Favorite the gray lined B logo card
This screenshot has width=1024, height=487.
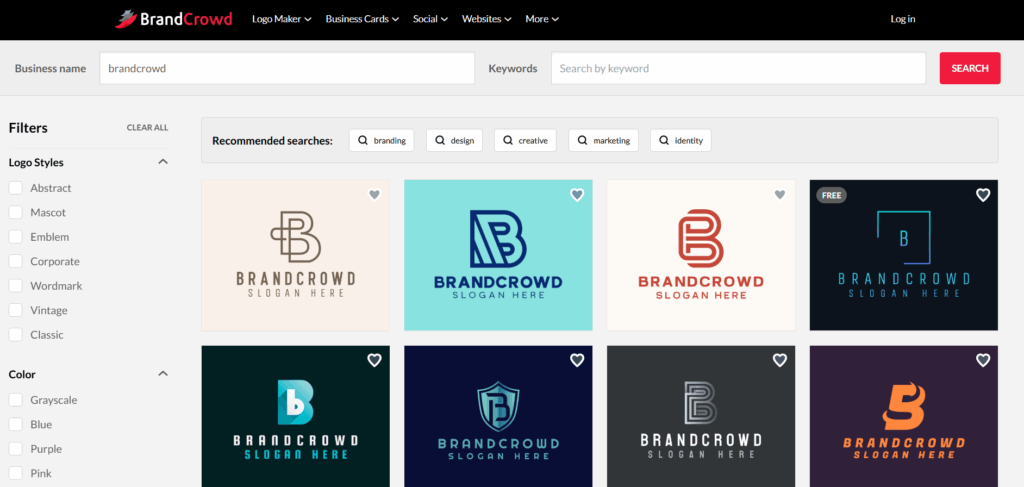pyautogui.click(x=780, y=360)
